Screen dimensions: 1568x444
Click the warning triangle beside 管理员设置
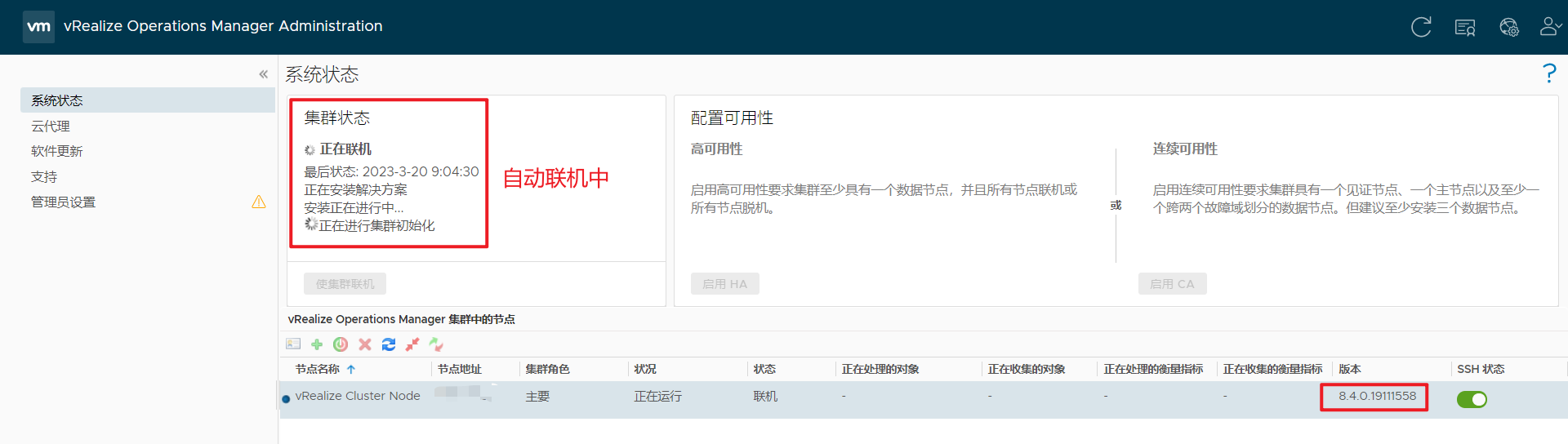pos(259,202)
